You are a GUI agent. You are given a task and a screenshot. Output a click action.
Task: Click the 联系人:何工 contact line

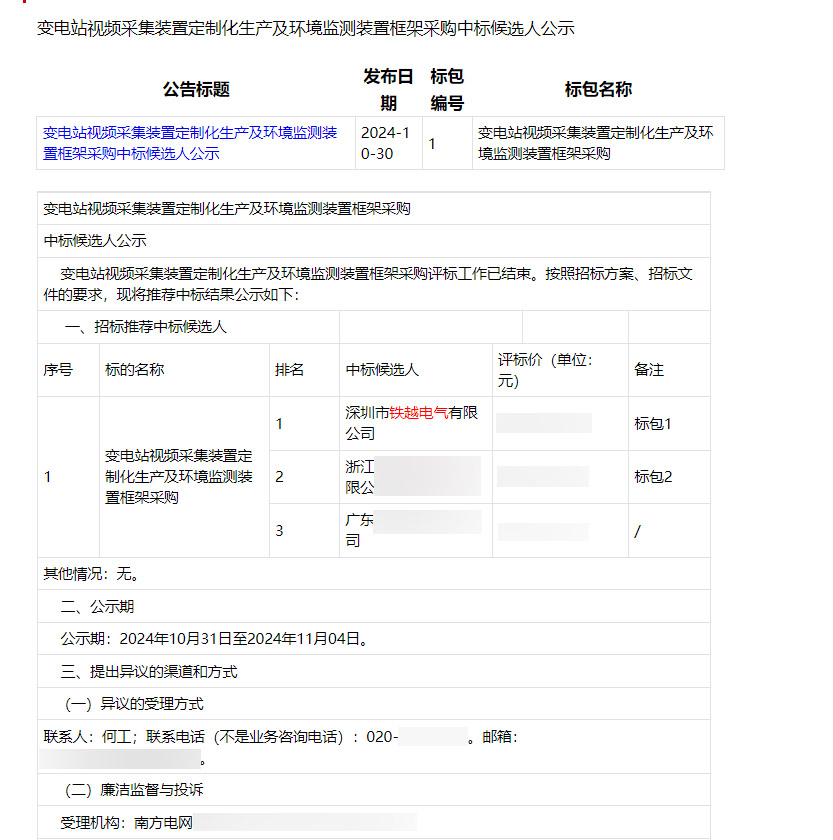220,737
